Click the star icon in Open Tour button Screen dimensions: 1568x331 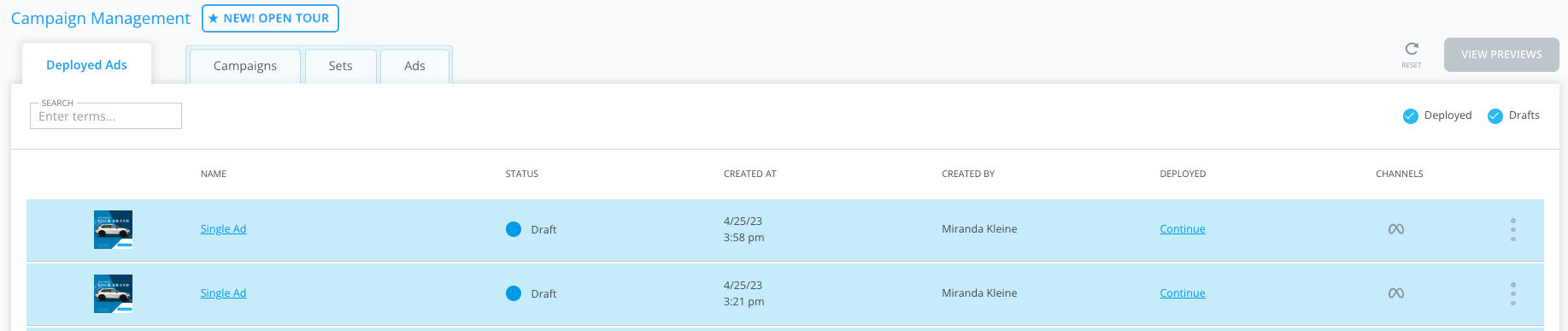point(214,18)
